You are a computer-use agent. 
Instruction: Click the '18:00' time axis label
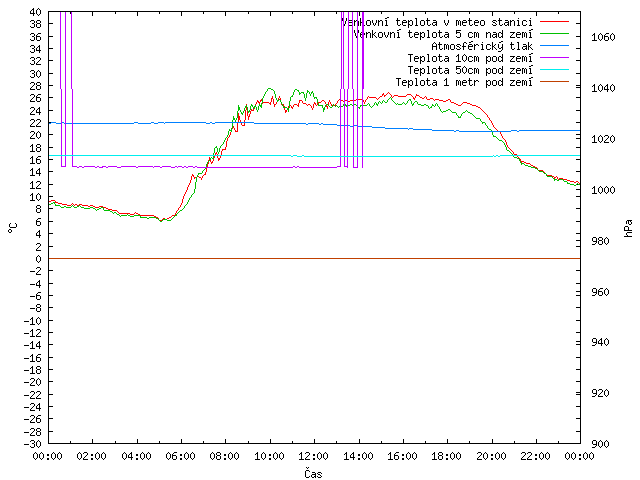[x=447, y=456]
